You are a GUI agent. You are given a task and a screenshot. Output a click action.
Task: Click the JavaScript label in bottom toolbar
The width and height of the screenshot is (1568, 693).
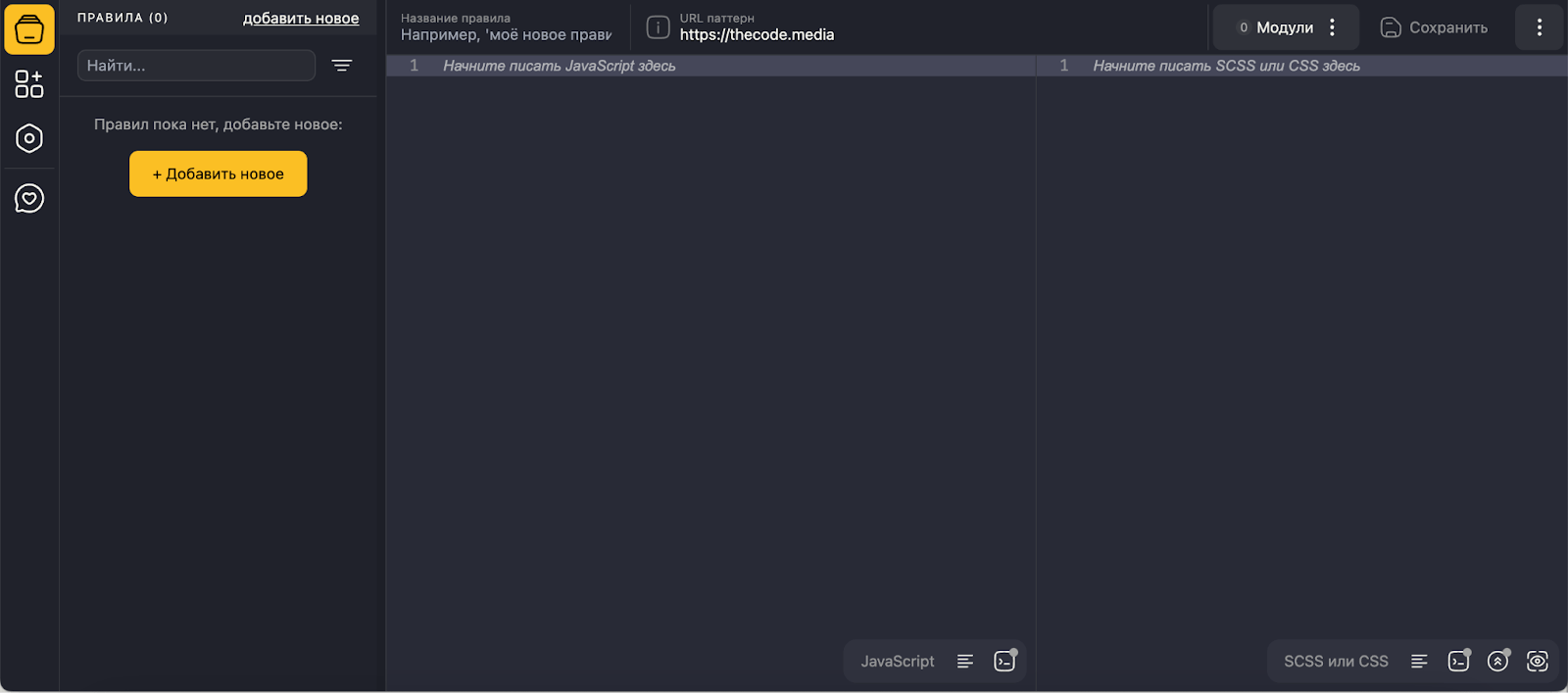pyautogui.click(x=898, y=662)
